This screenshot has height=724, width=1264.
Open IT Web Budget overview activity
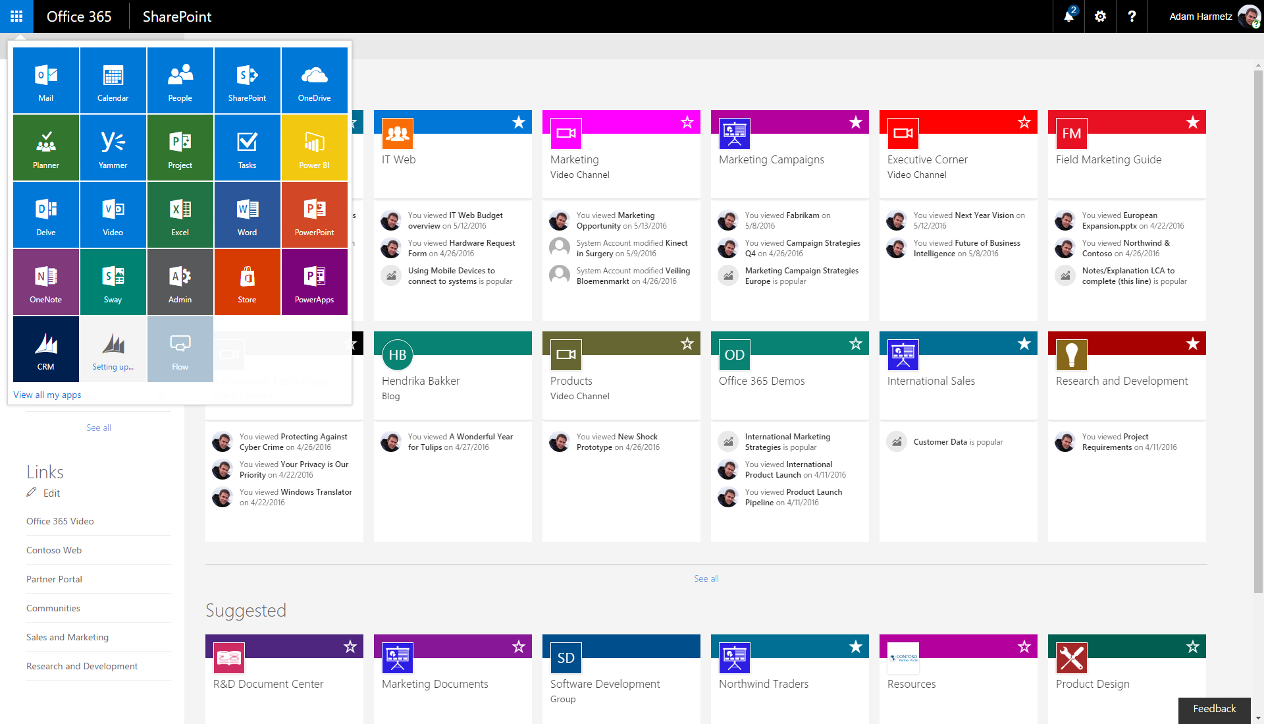[455, 220]
